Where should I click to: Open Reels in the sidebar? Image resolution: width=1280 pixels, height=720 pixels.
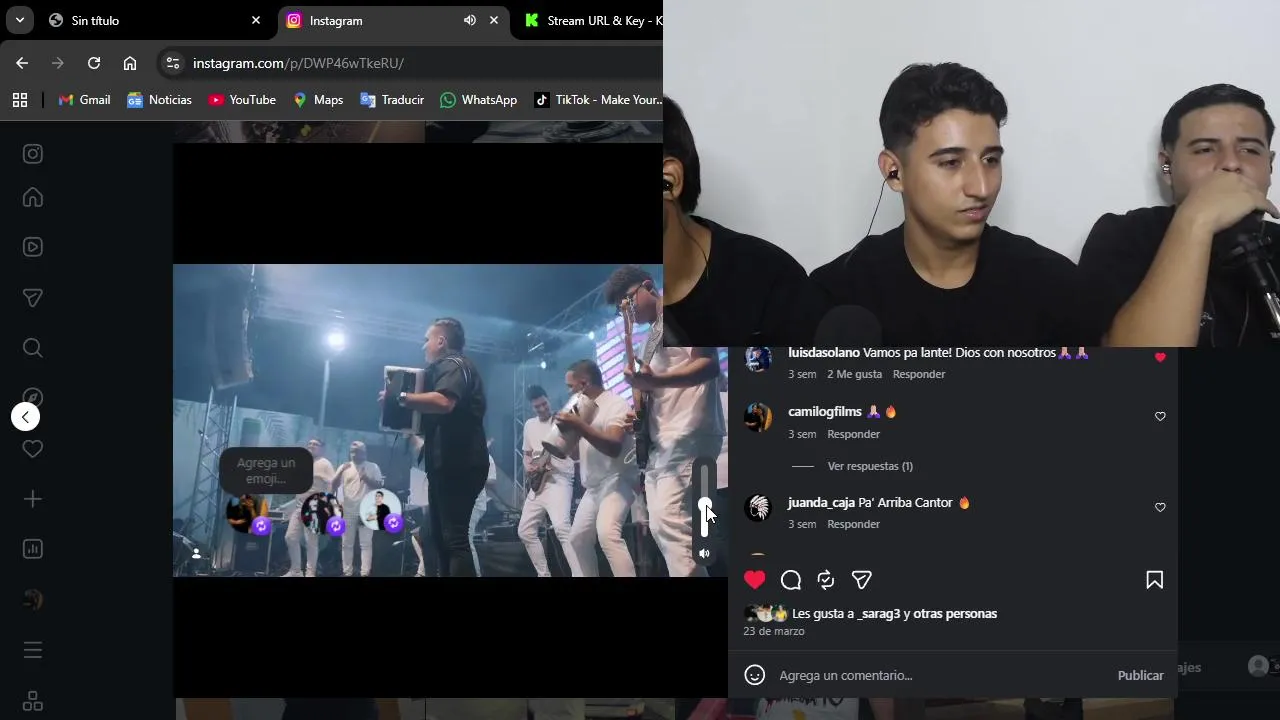click(33, 247)
